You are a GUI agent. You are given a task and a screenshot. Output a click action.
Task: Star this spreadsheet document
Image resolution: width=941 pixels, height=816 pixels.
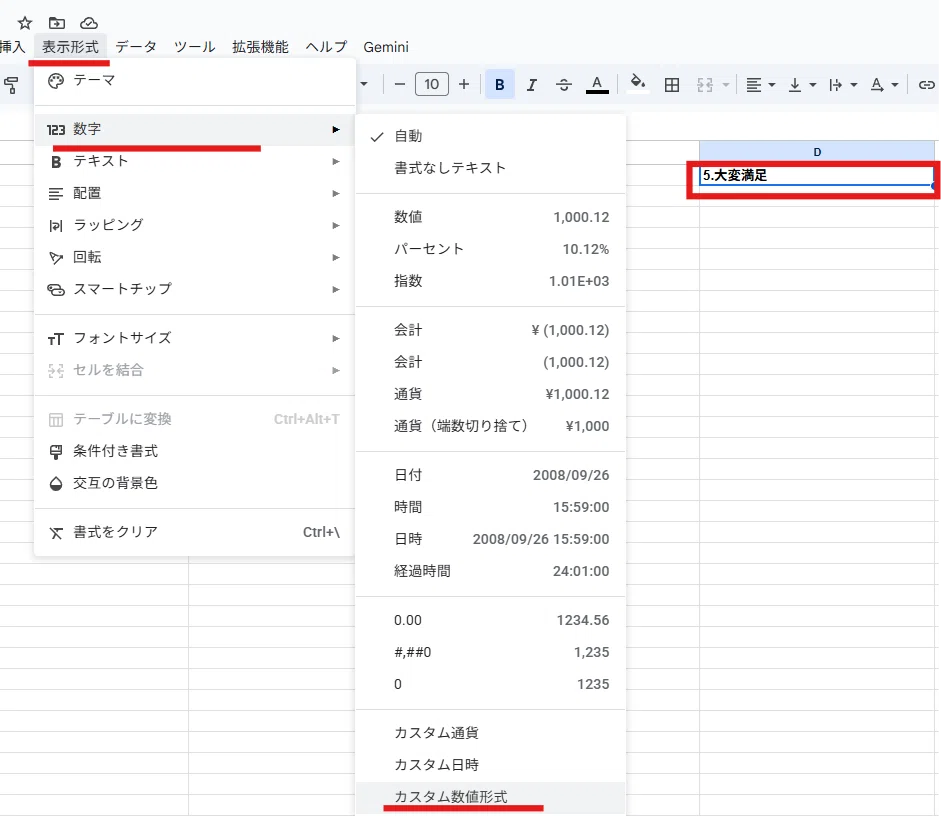coord(25,23)
